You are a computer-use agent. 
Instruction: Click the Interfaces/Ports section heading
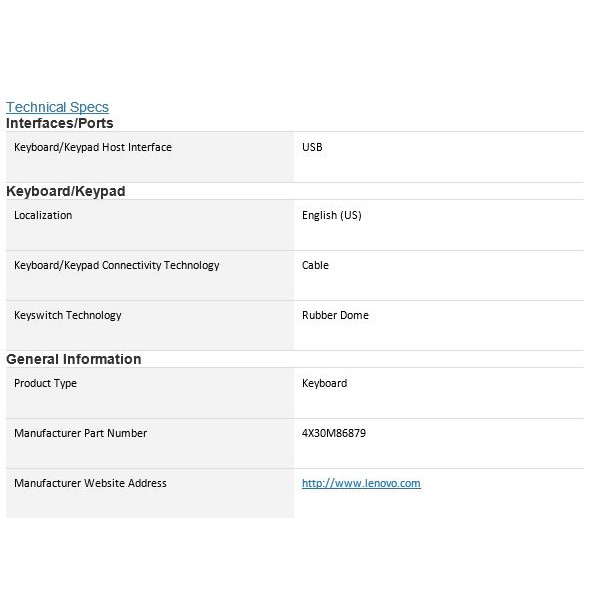[x=60, y=123]
